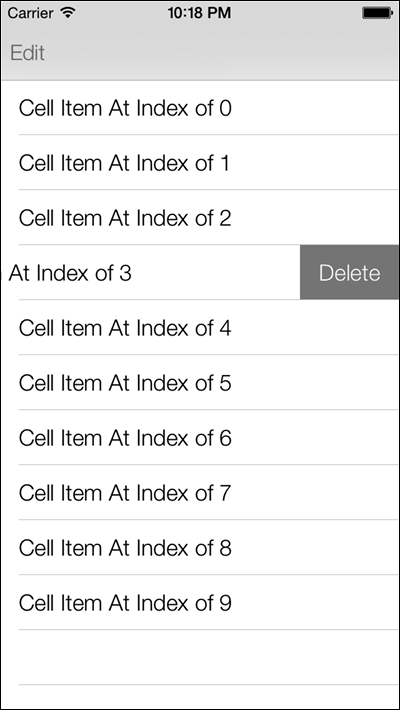Select Cell Item At Index of 7
Viewport: 400px width, 710px height.
coord(200,492)
